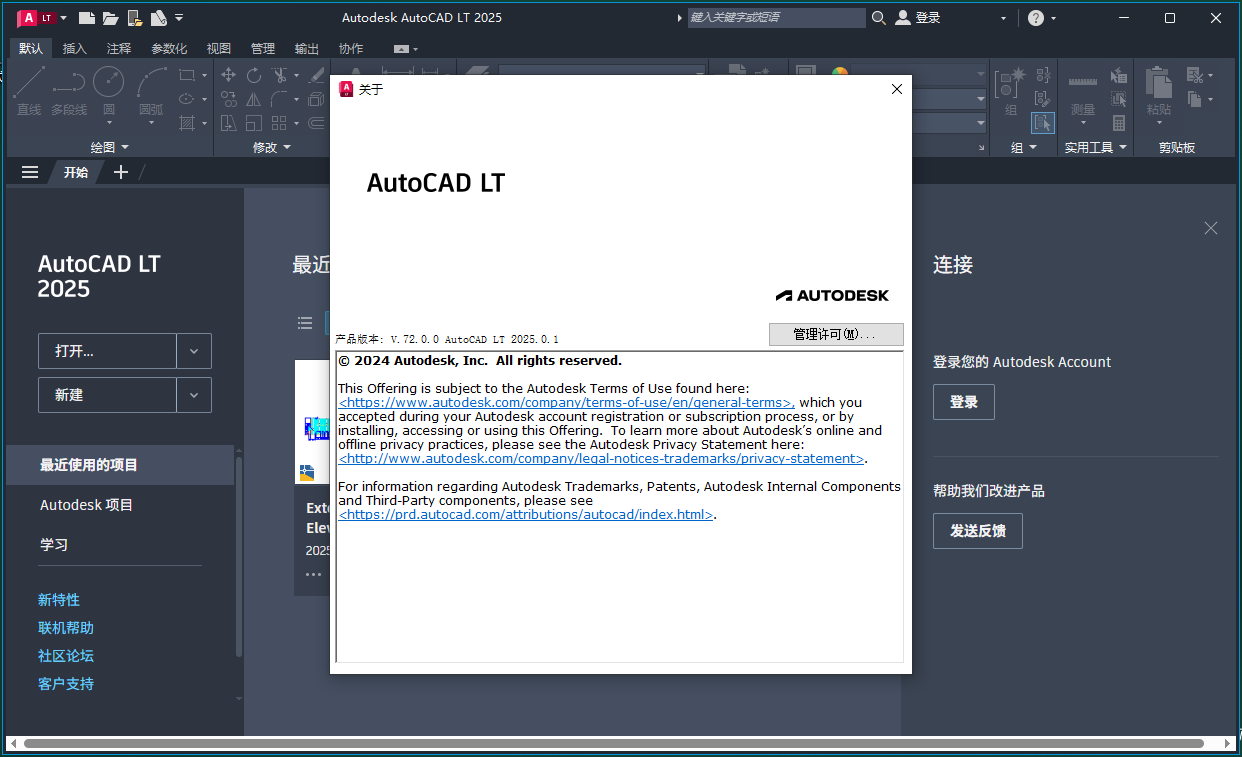1242x757 pixels.
Task: Switch to the 注释 ribbon tab
Action: tap(119, 49)
